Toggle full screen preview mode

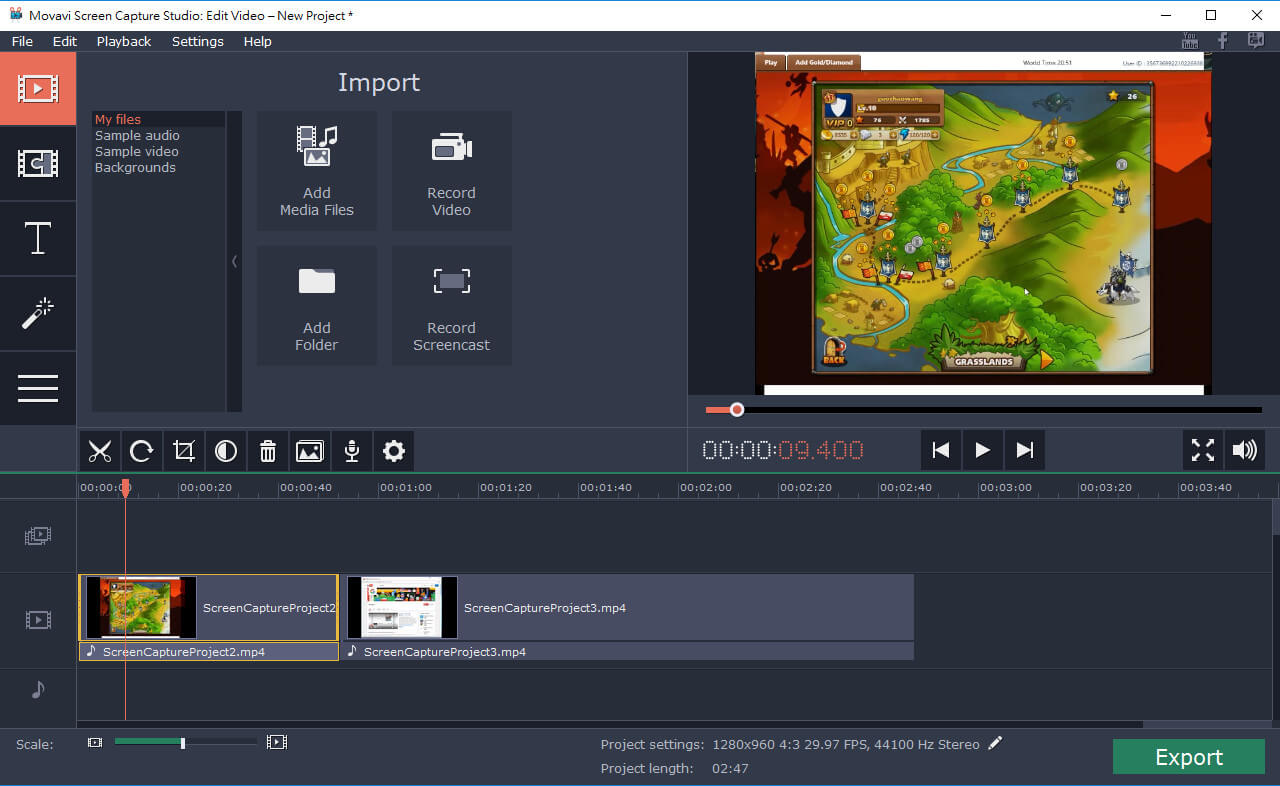coord(1202,450)
